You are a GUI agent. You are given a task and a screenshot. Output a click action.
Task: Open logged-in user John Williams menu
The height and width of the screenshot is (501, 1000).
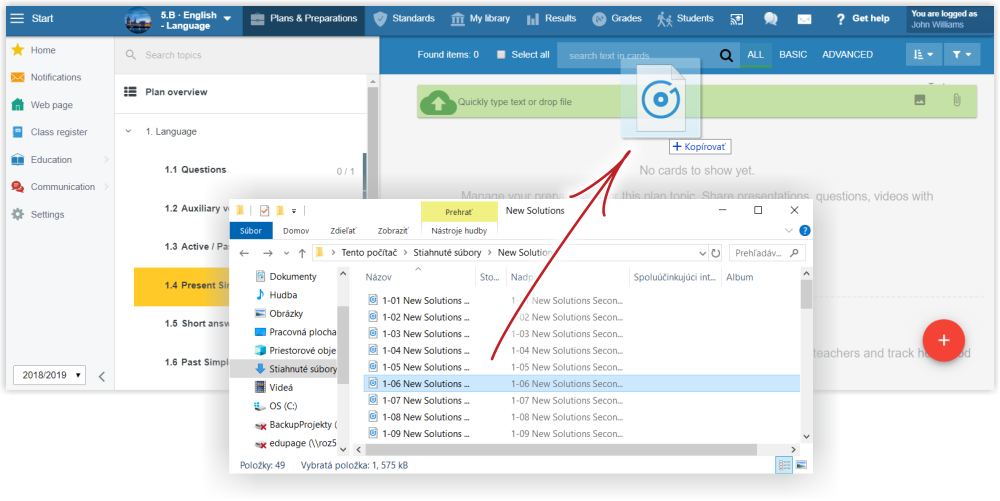[950, 19]
